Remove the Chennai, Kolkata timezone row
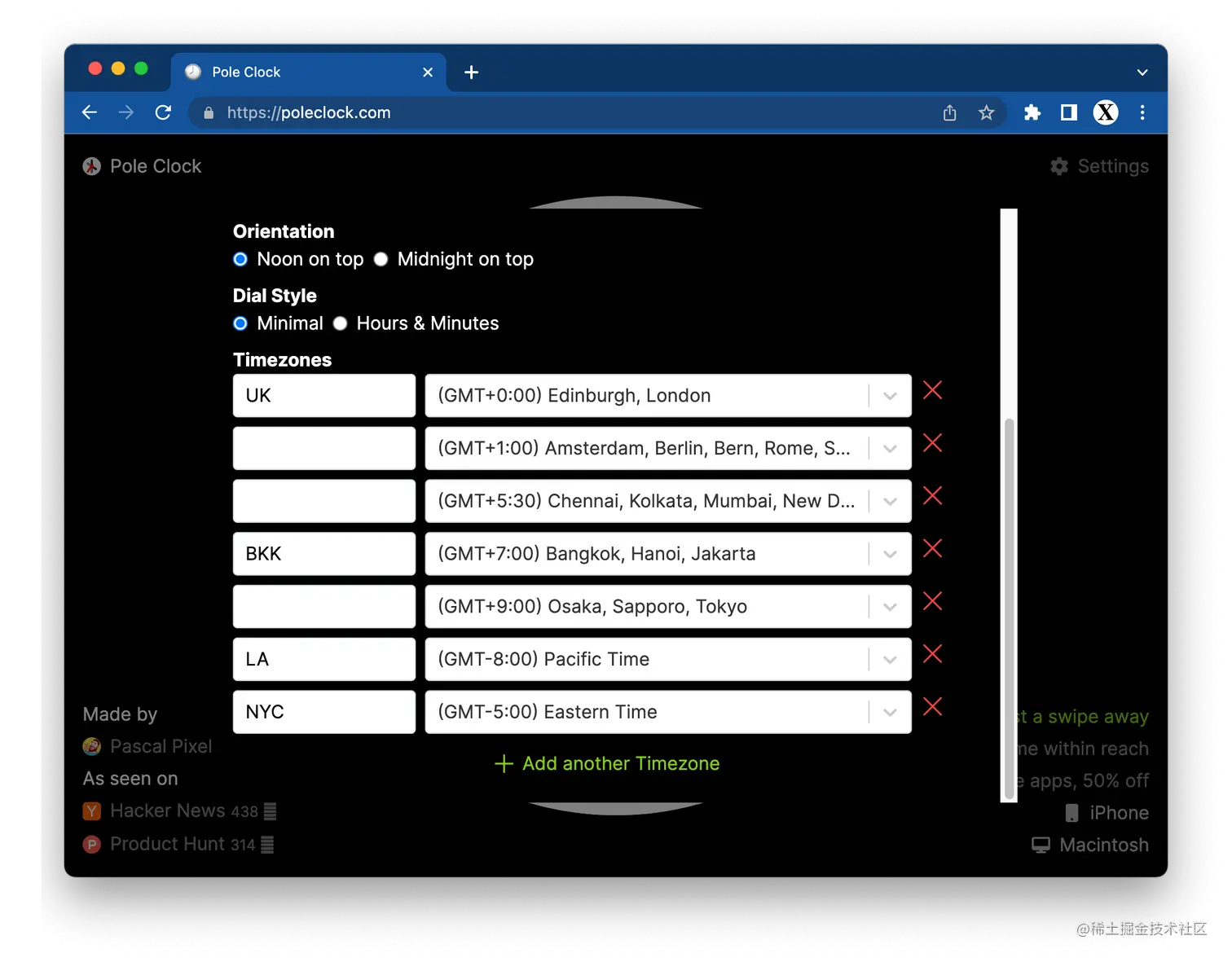The width and height of the screenshot is (1232, 962). [x=932, y=496]
